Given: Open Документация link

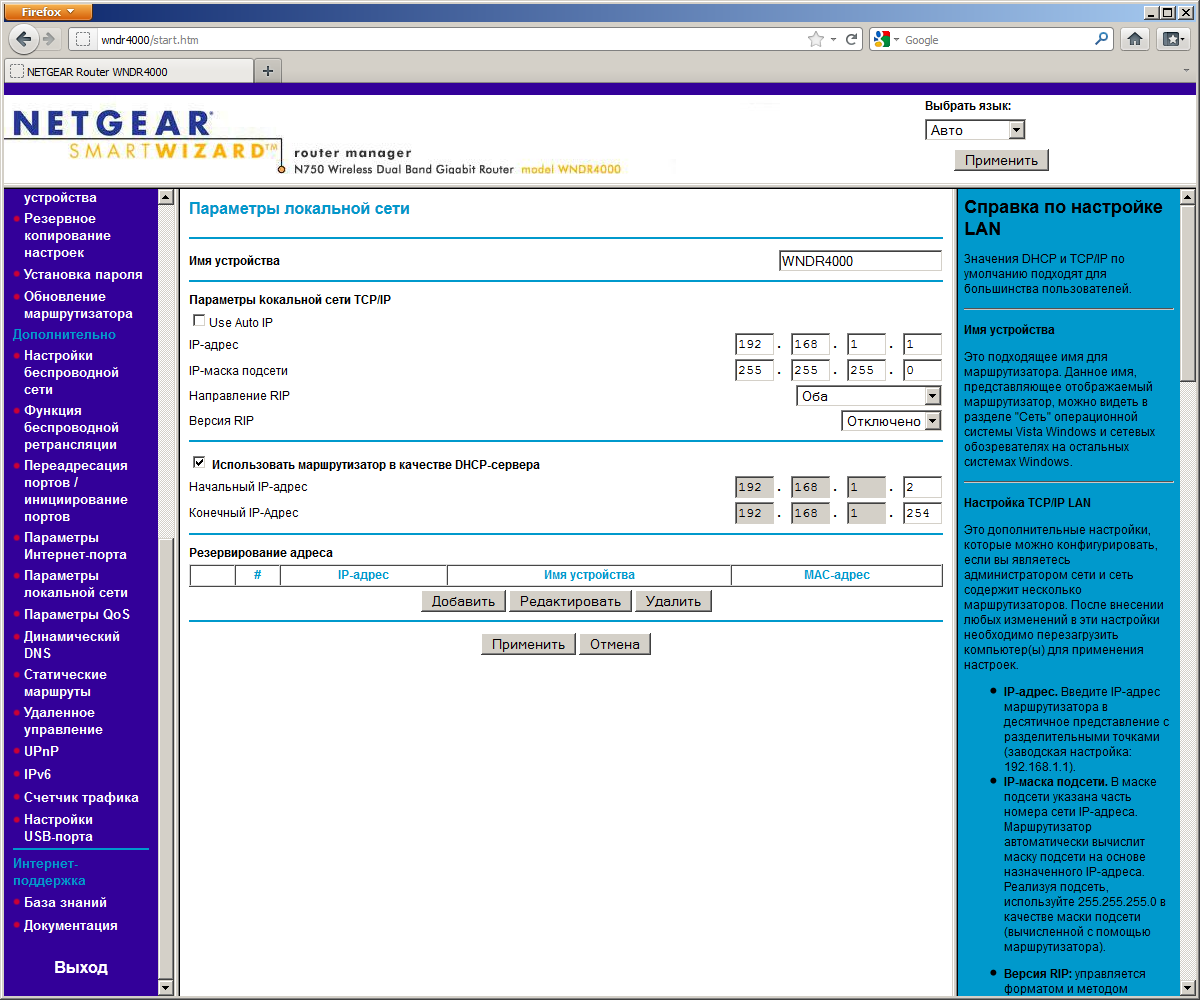Looking at the screenshot, I should (71, 925).
